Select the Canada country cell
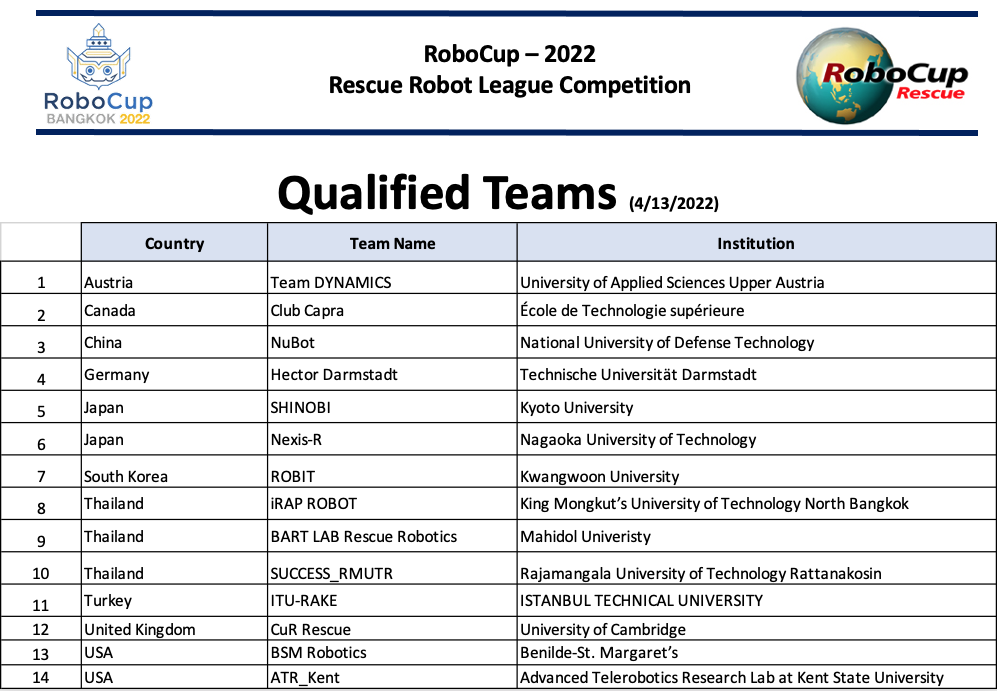The width and height of the screenshot is (997, 691). pyautogui.click(x=174, y=310)
